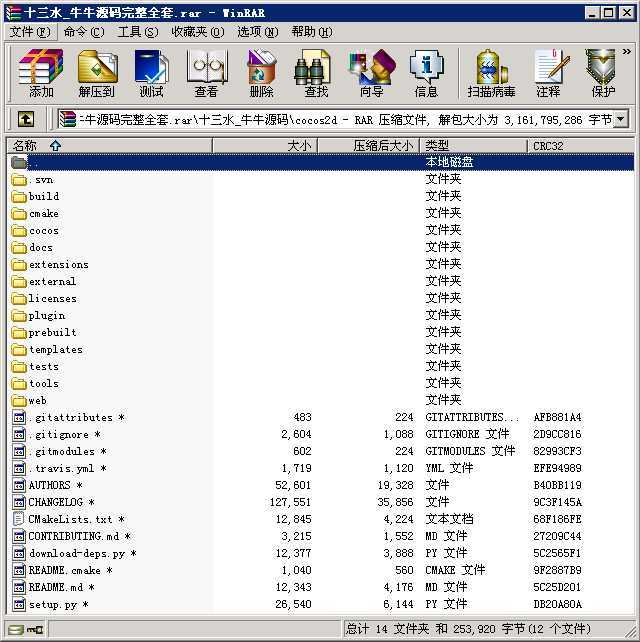This screenshot has width=640, height=642.
Task: Open the 注释 (Comment) tool
Action: (x=548, y=73)
